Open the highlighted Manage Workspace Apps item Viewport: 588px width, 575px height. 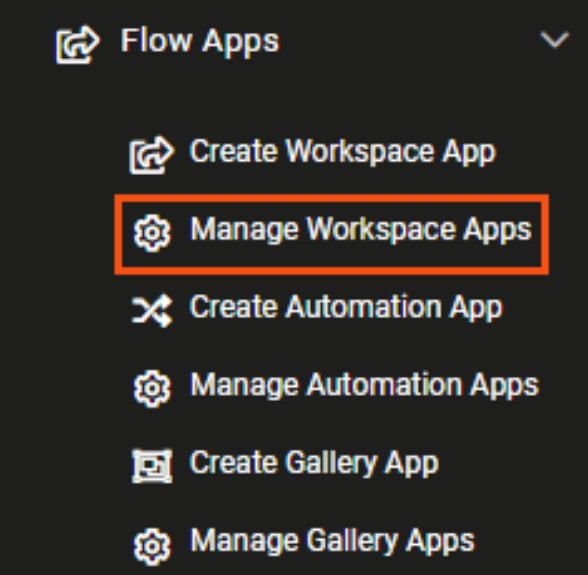pyautogui.click(x=332, y=234)
